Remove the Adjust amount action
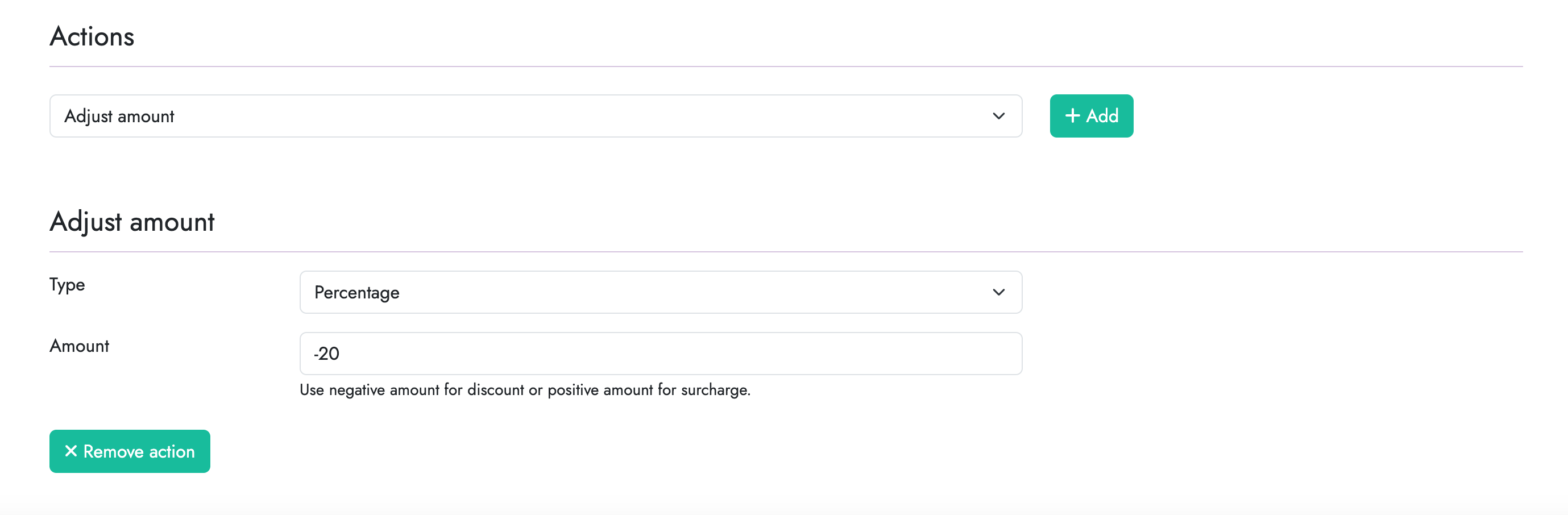 coord(130,451)
